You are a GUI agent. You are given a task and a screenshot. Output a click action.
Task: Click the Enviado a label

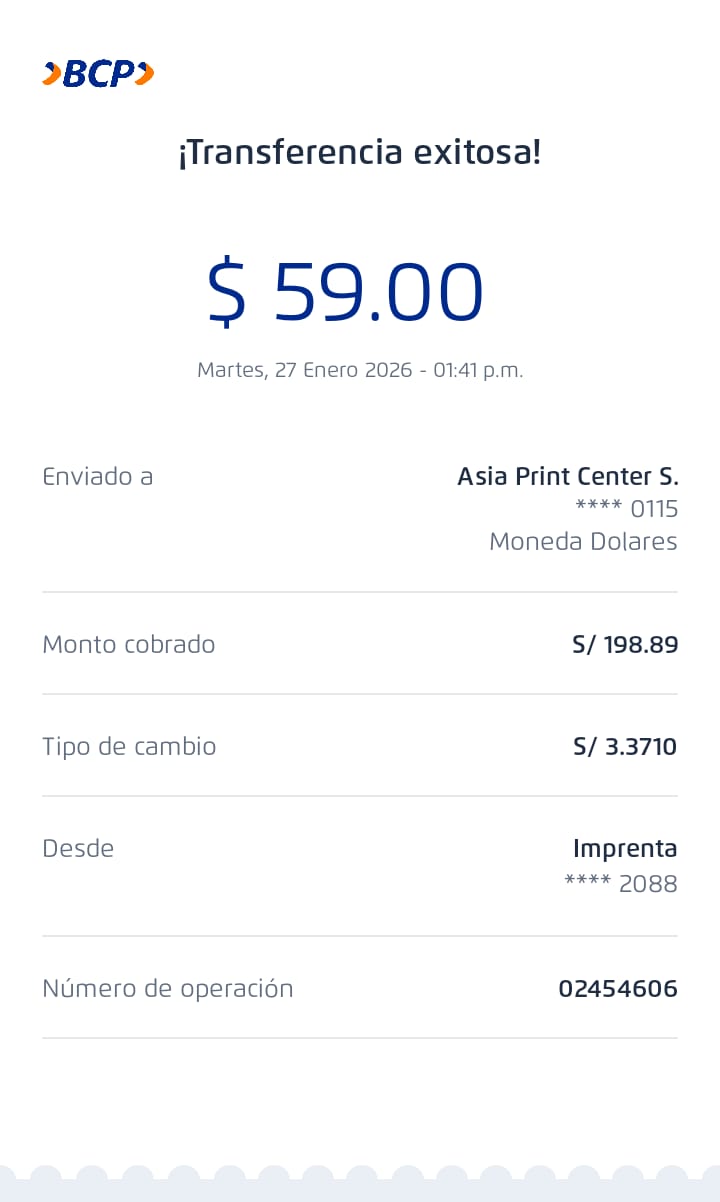(97, 477)
